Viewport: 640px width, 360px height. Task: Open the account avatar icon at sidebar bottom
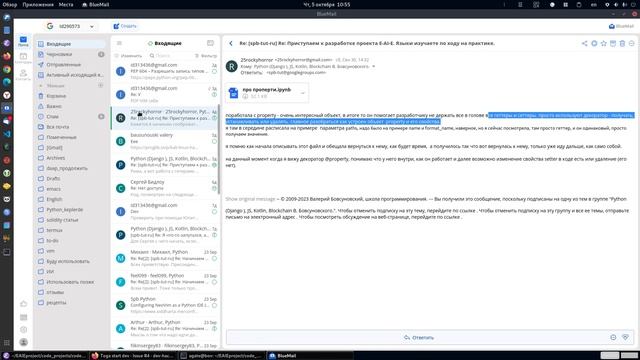(x=24, y=342)
